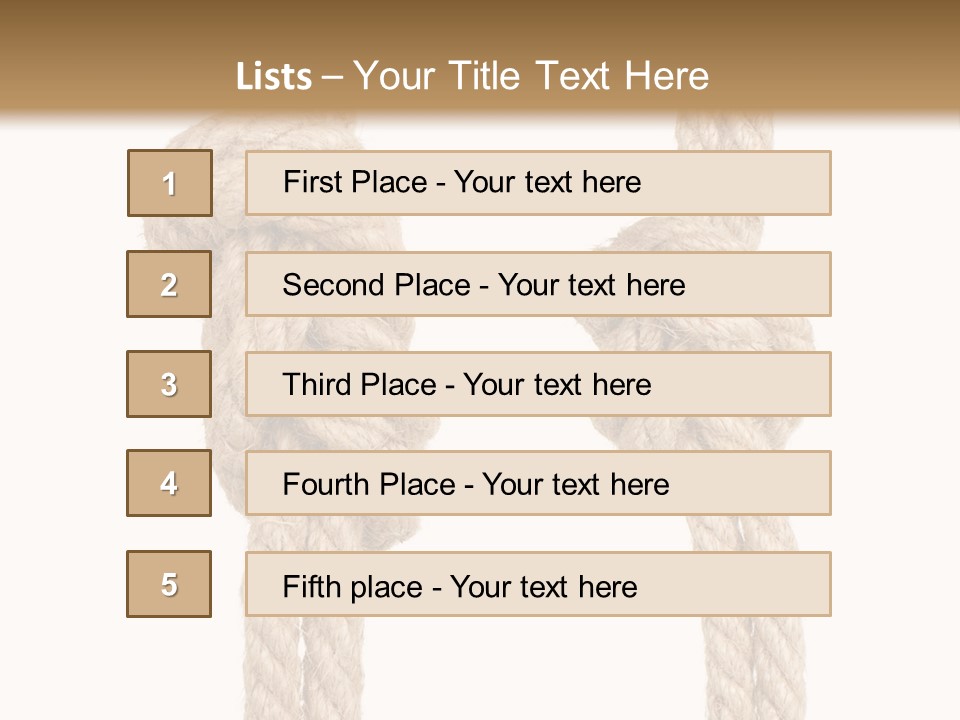The image size is (960, 720).
Task: Select the number 4 box
Action: pos(169,483)
